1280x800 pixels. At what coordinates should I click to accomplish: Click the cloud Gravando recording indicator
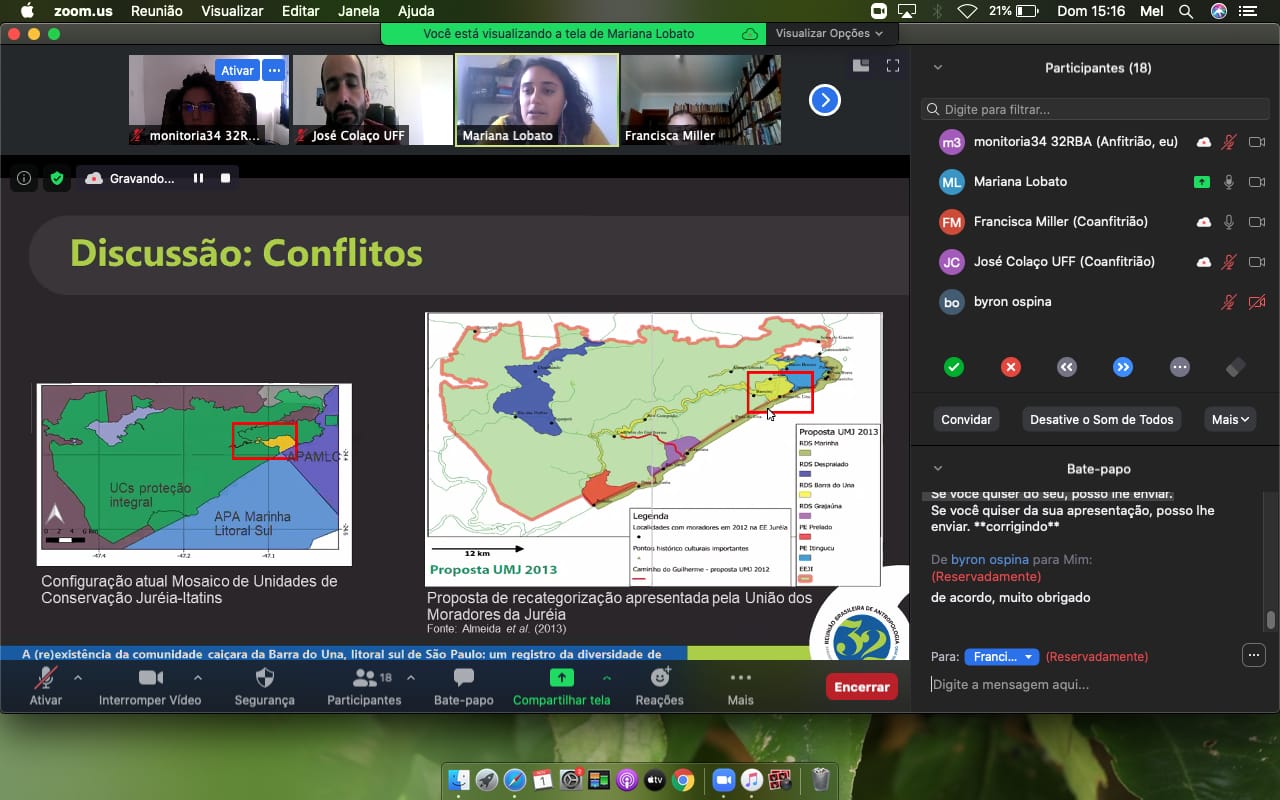point(129,178)
